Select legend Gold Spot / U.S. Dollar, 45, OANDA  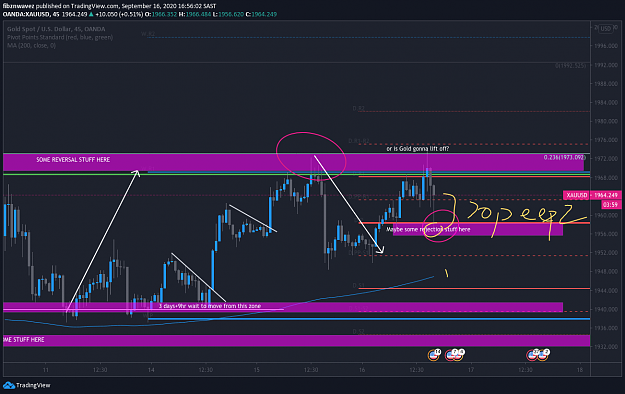point(56,29)
